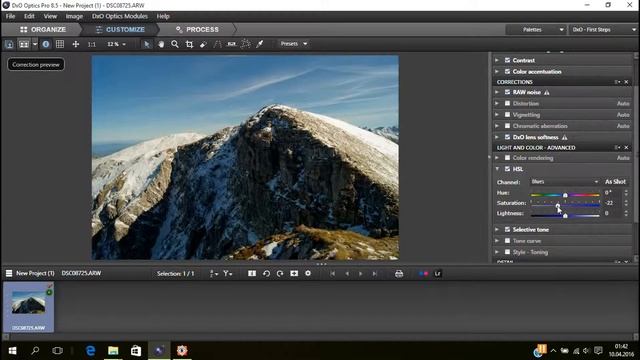Click the Correction preview button
Screen dimensions: 640x360
click(36, 64)
